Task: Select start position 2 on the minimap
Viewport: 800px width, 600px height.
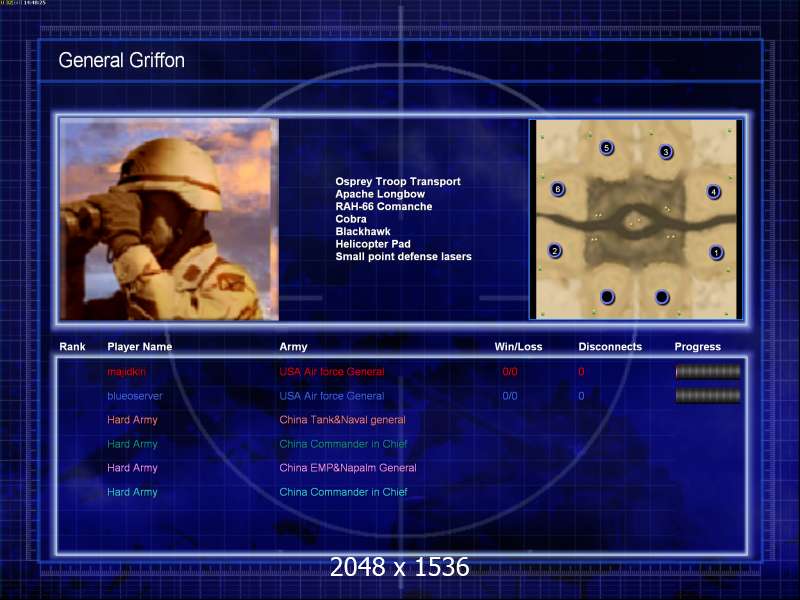Action: point(555,251)
